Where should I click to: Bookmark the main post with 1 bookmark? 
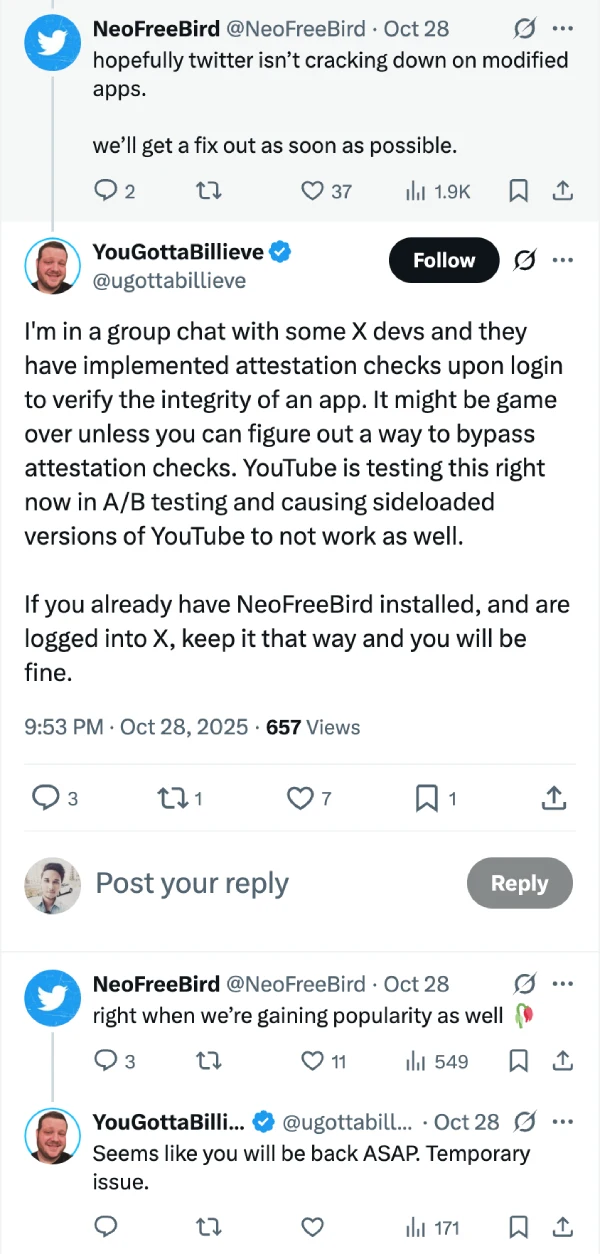[427, 797]
